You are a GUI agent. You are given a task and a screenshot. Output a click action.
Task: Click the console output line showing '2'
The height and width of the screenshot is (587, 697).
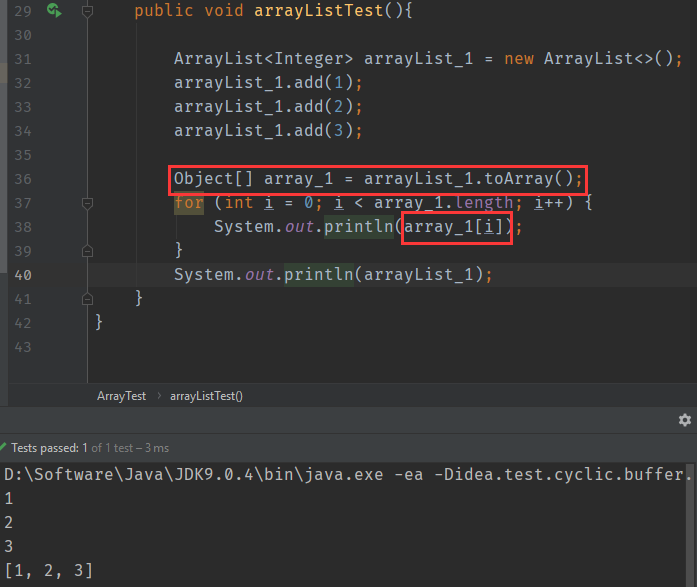(x=8, y=522)
